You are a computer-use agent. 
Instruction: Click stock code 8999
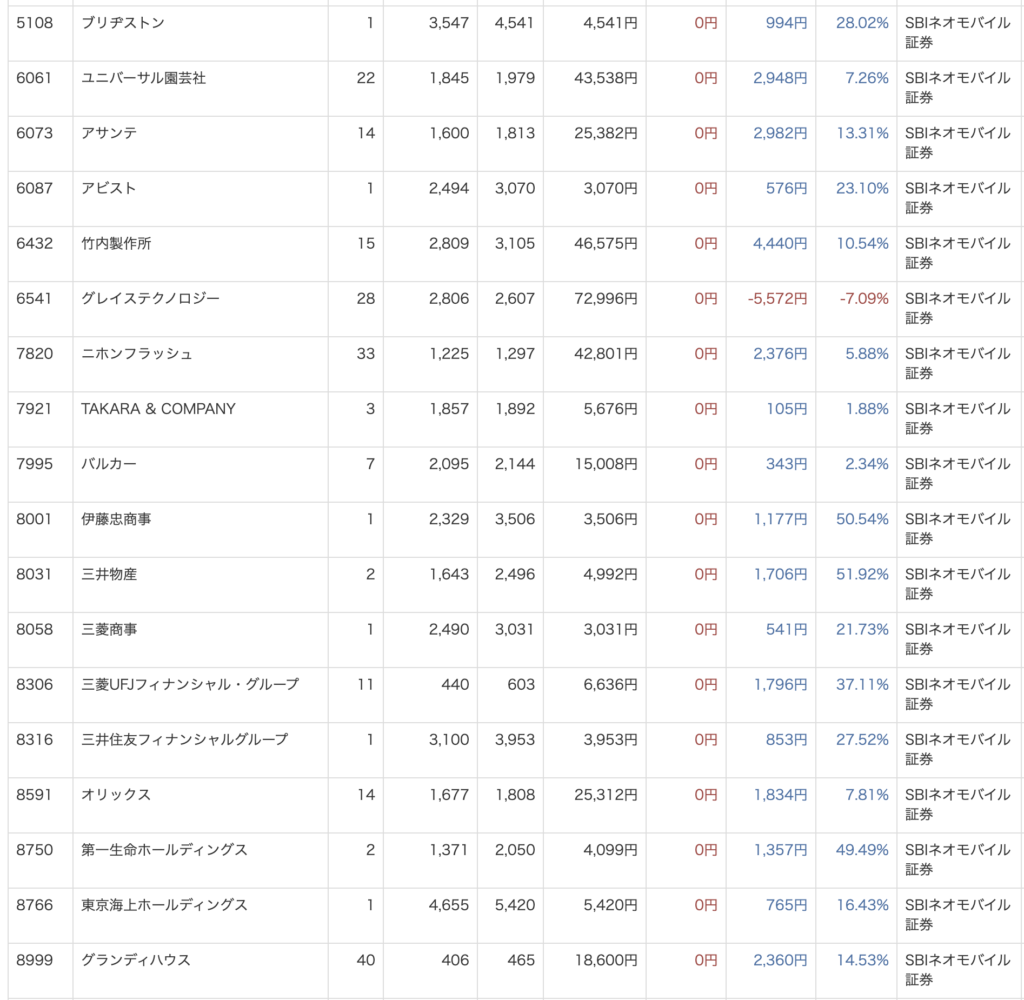(35, 961)
